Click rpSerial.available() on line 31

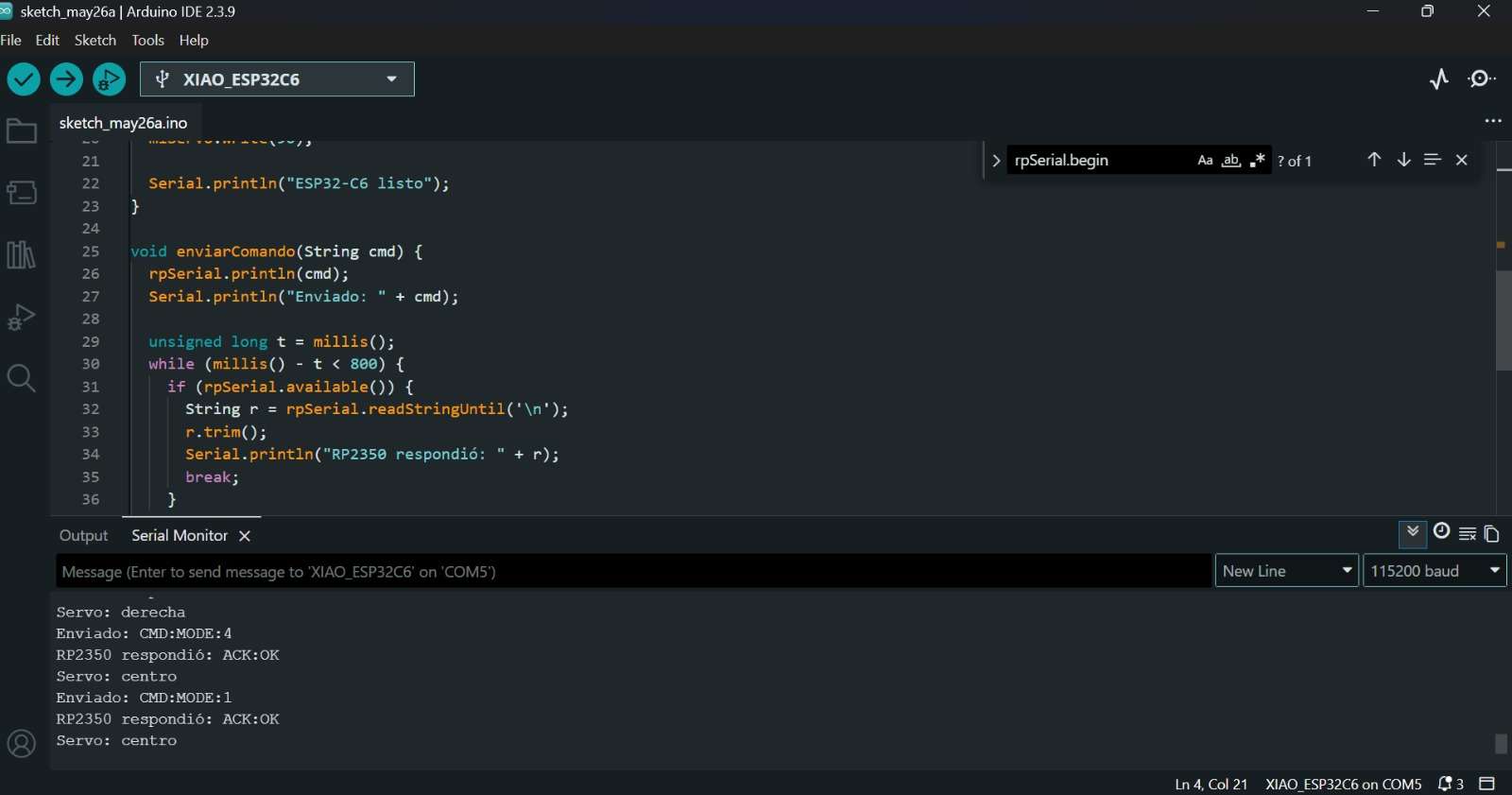pyautogui.click(x=300, y=387)
